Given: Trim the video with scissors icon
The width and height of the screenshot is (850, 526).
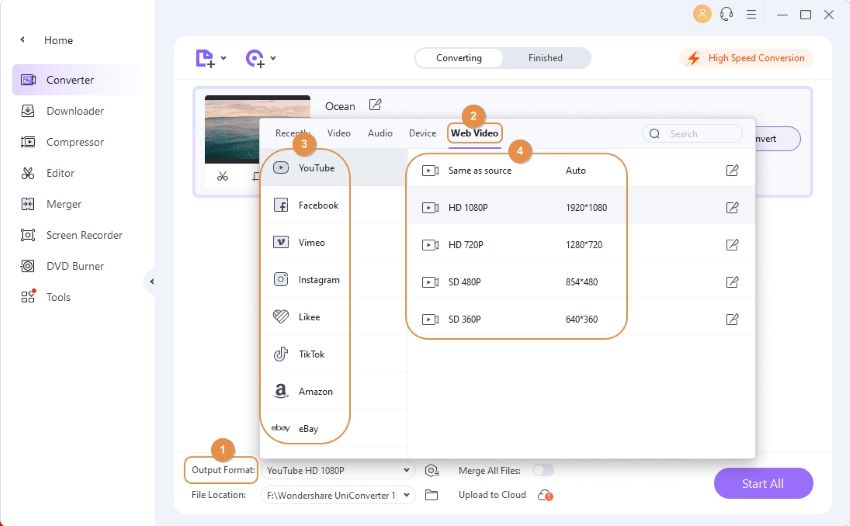Looking at the screenshot, I should [x=222, y=176].
